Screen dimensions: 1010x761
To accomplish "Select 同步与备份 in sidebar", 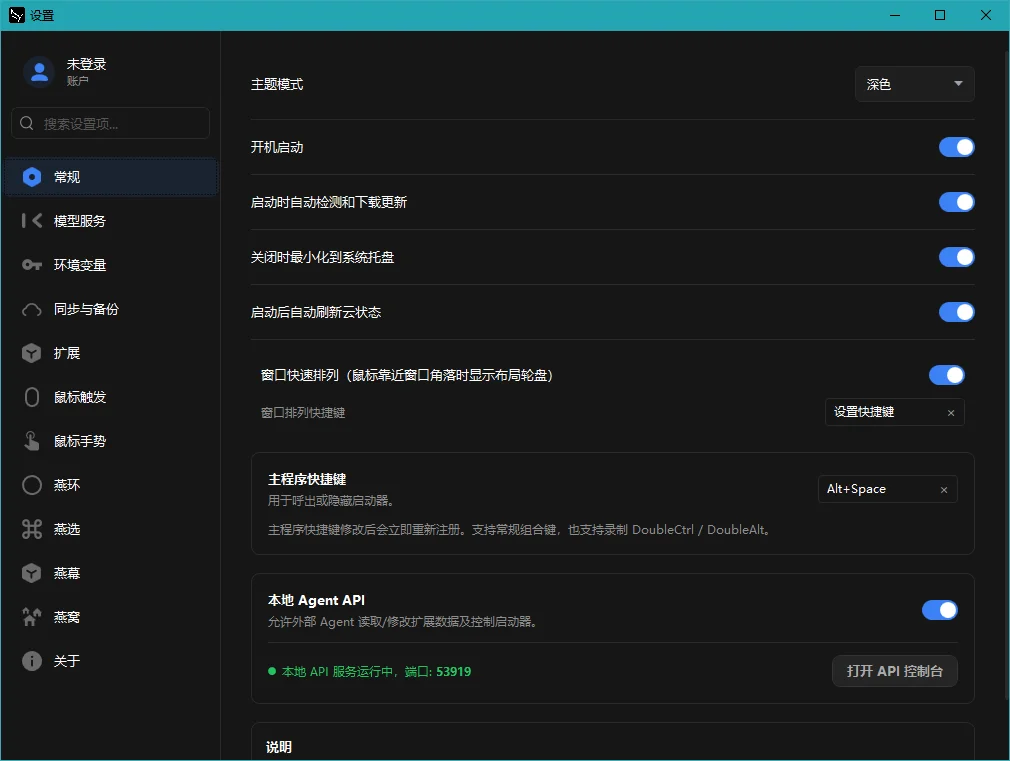I will [x=111, y=309].
